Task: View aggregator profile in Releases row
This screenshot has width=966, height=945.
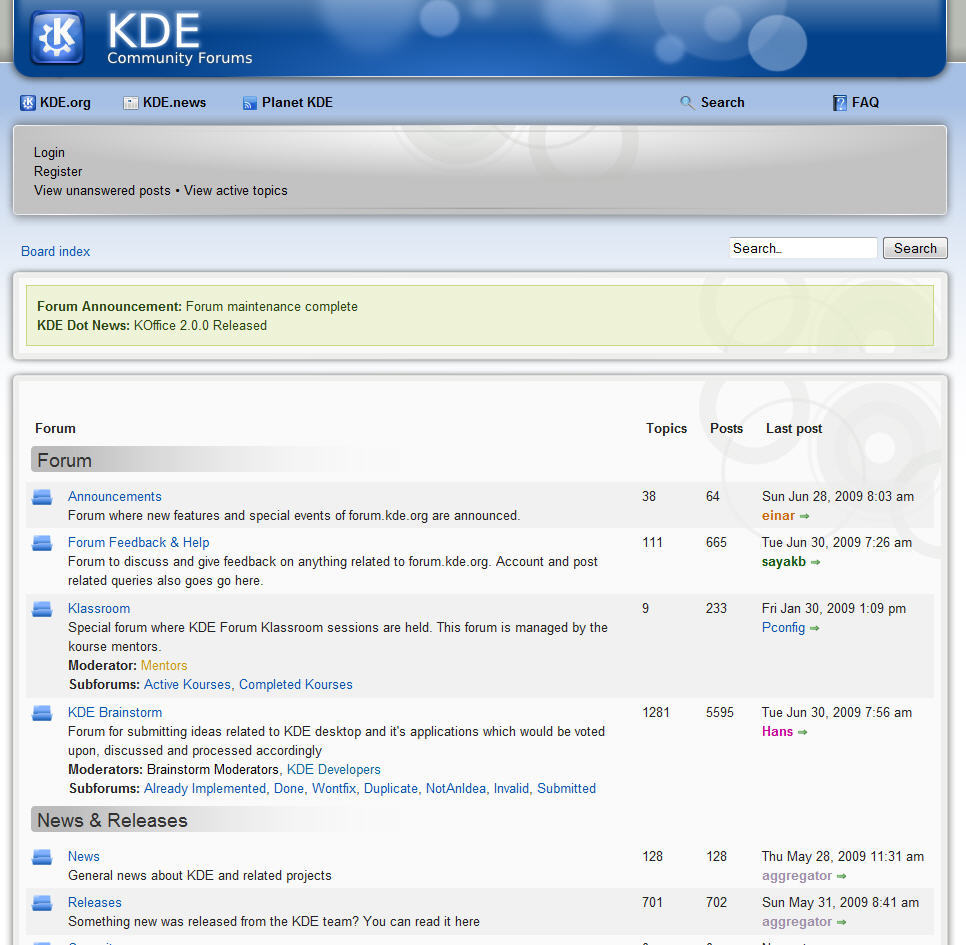Action: pyautogui.click(x=797, y=923)
